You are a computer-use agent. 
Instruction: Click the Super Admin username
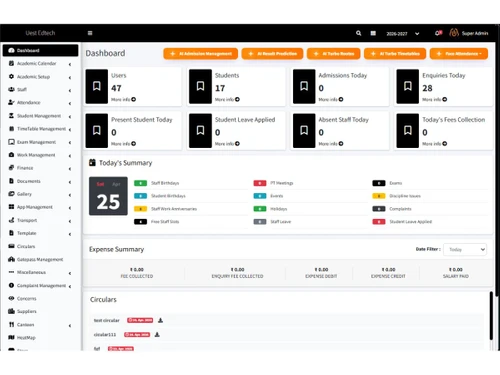pos(475,33)
